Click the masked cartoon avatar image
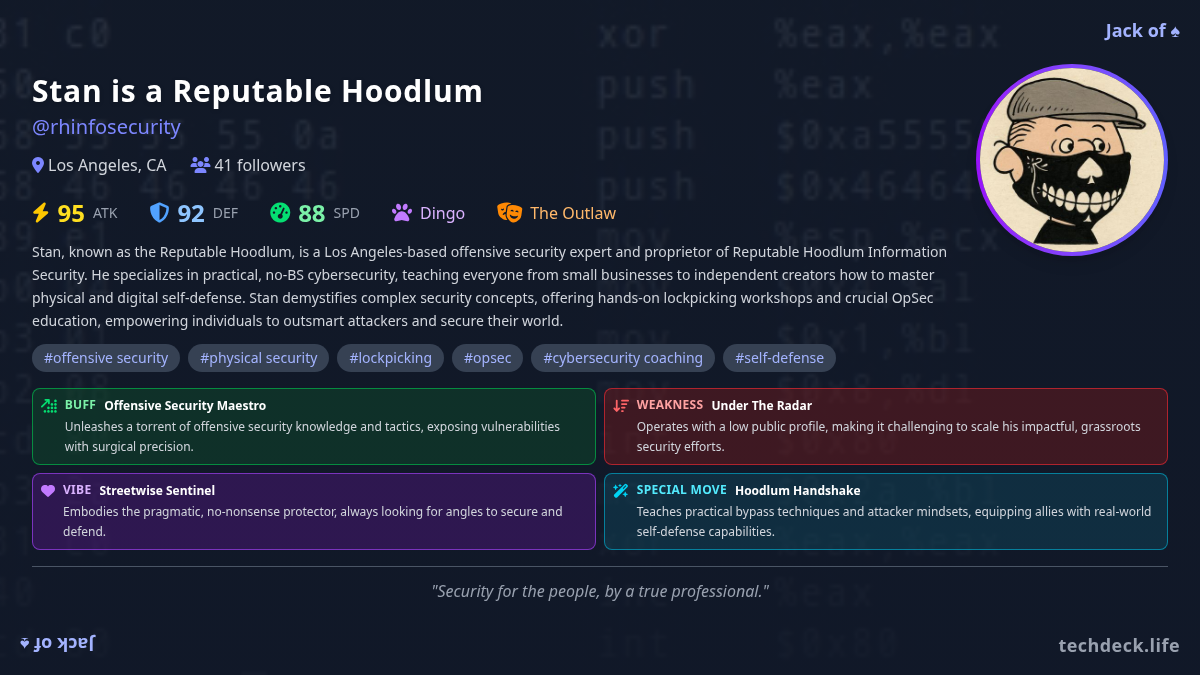 tap(1071, 160)
